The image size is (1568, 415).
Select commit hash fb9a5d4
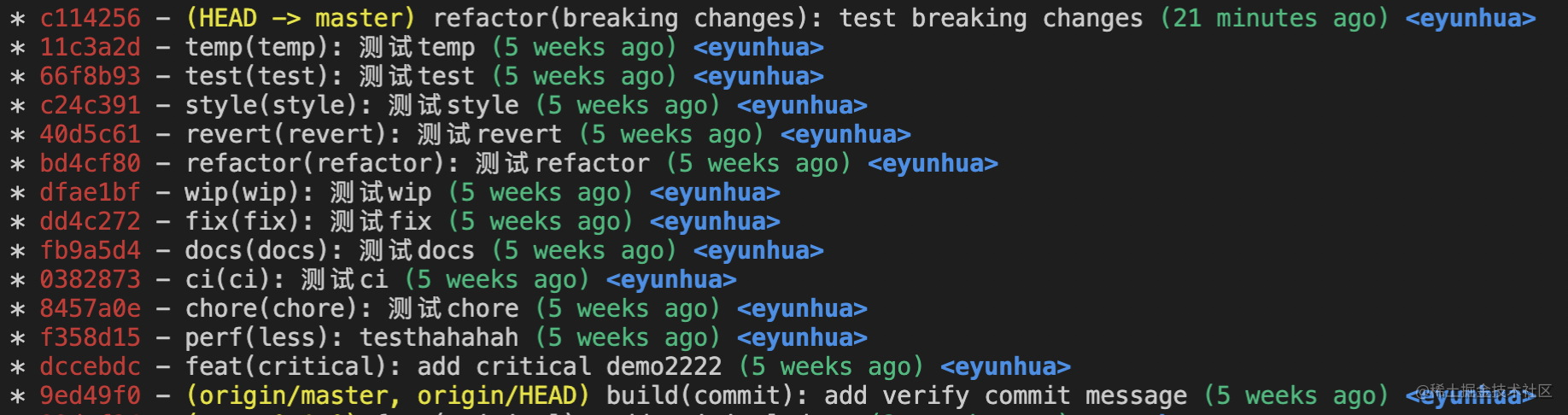point(90,250)
